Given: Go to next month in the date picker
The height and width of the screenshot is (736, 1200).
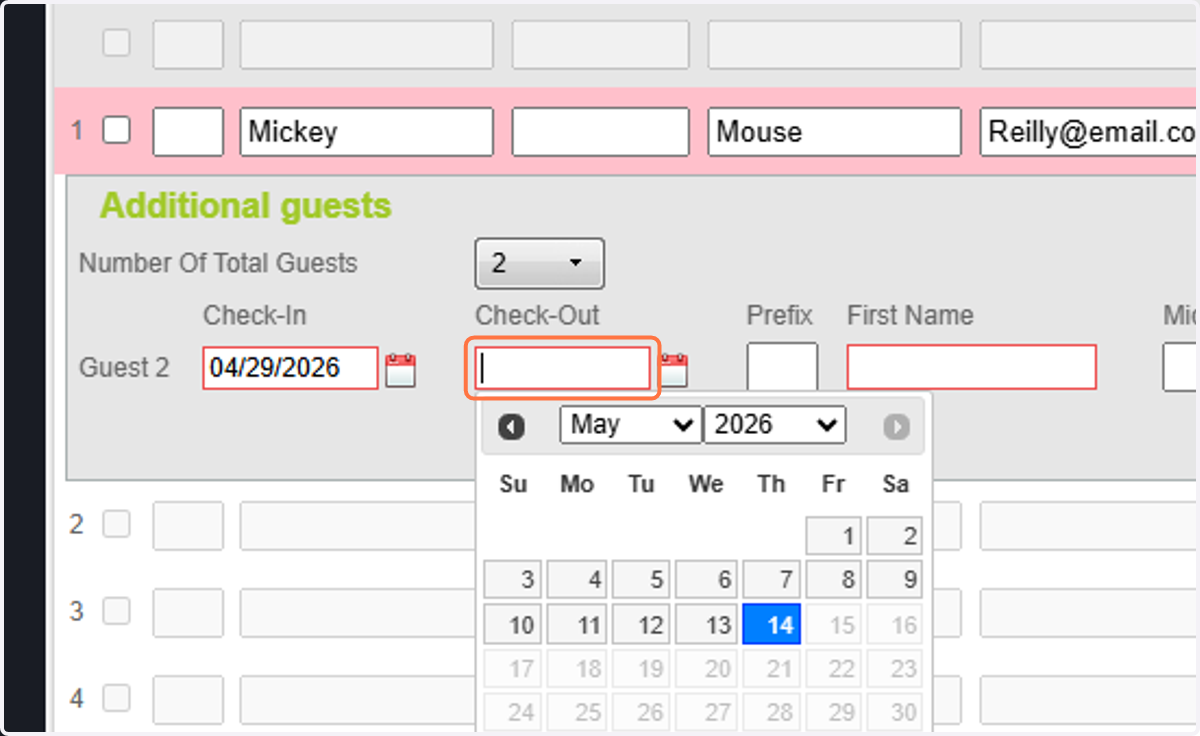Looking at the screenshot, I should 896,427.
